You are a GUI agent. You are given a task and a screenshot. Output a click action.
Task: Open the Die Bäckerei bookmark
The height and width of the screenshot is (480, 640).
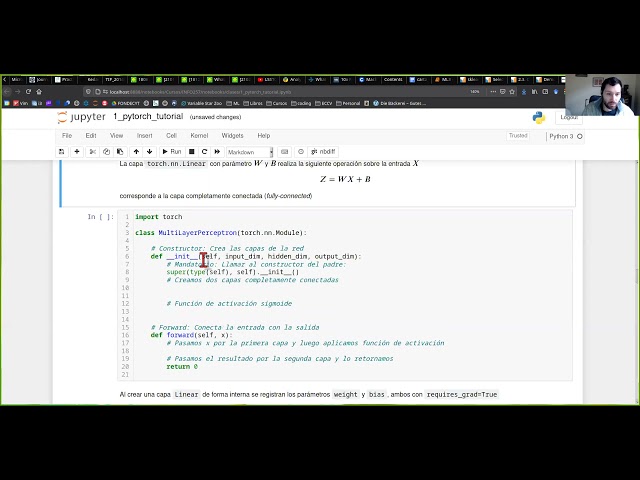click(399, 103)
